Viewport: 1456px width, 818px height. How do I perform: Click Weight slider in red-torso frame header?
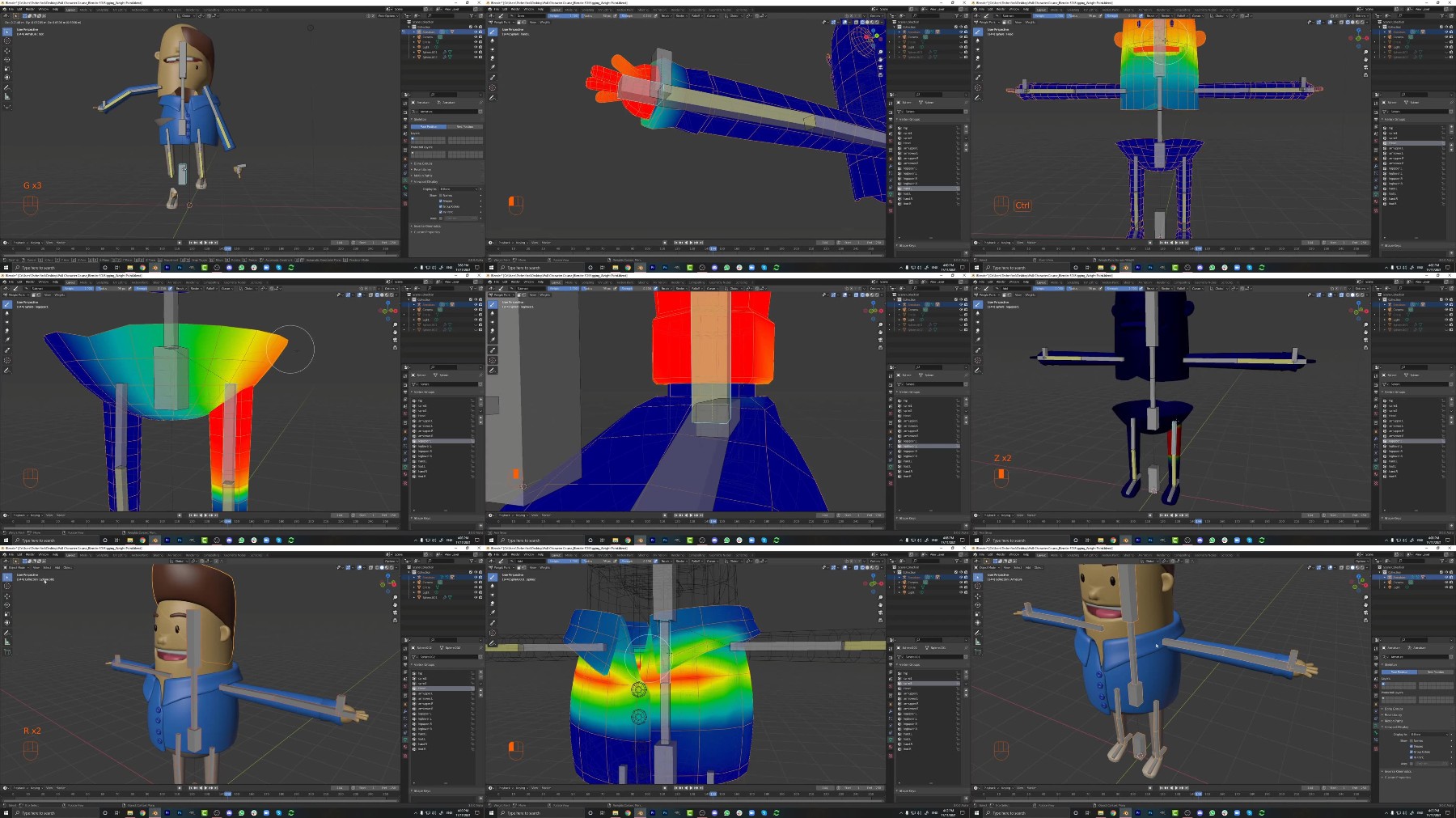(x=564, y=289)
